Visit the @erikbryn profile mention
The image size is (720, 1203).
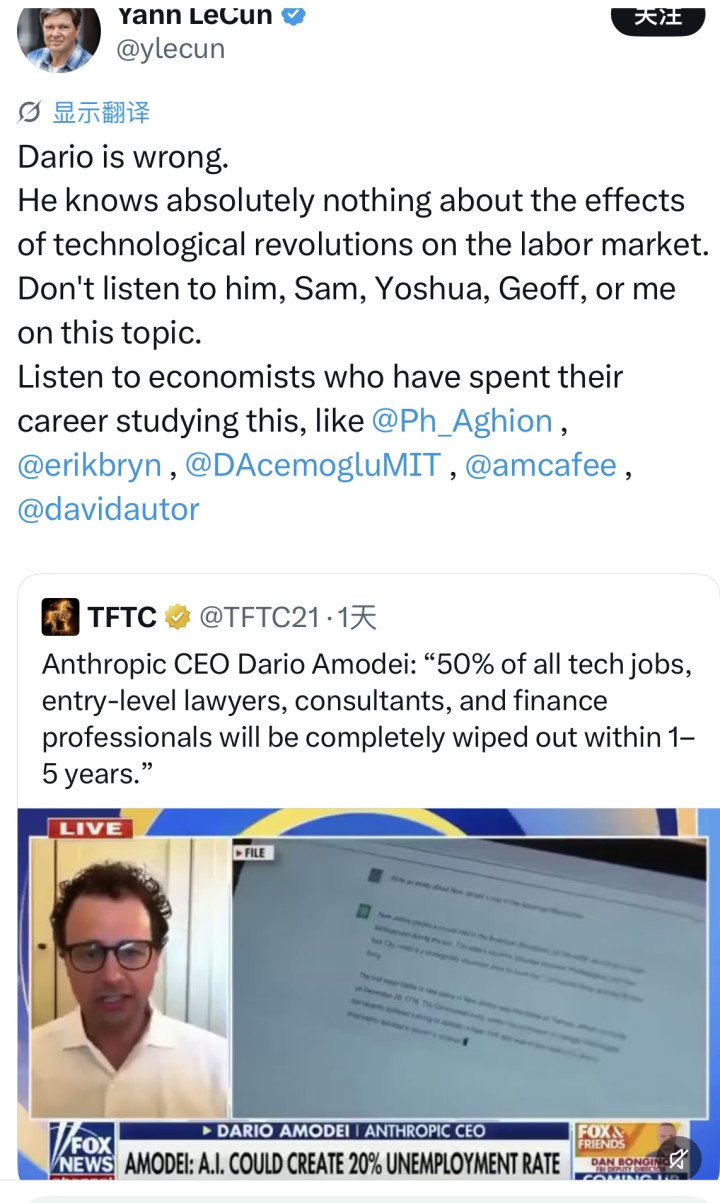point(89,464)
